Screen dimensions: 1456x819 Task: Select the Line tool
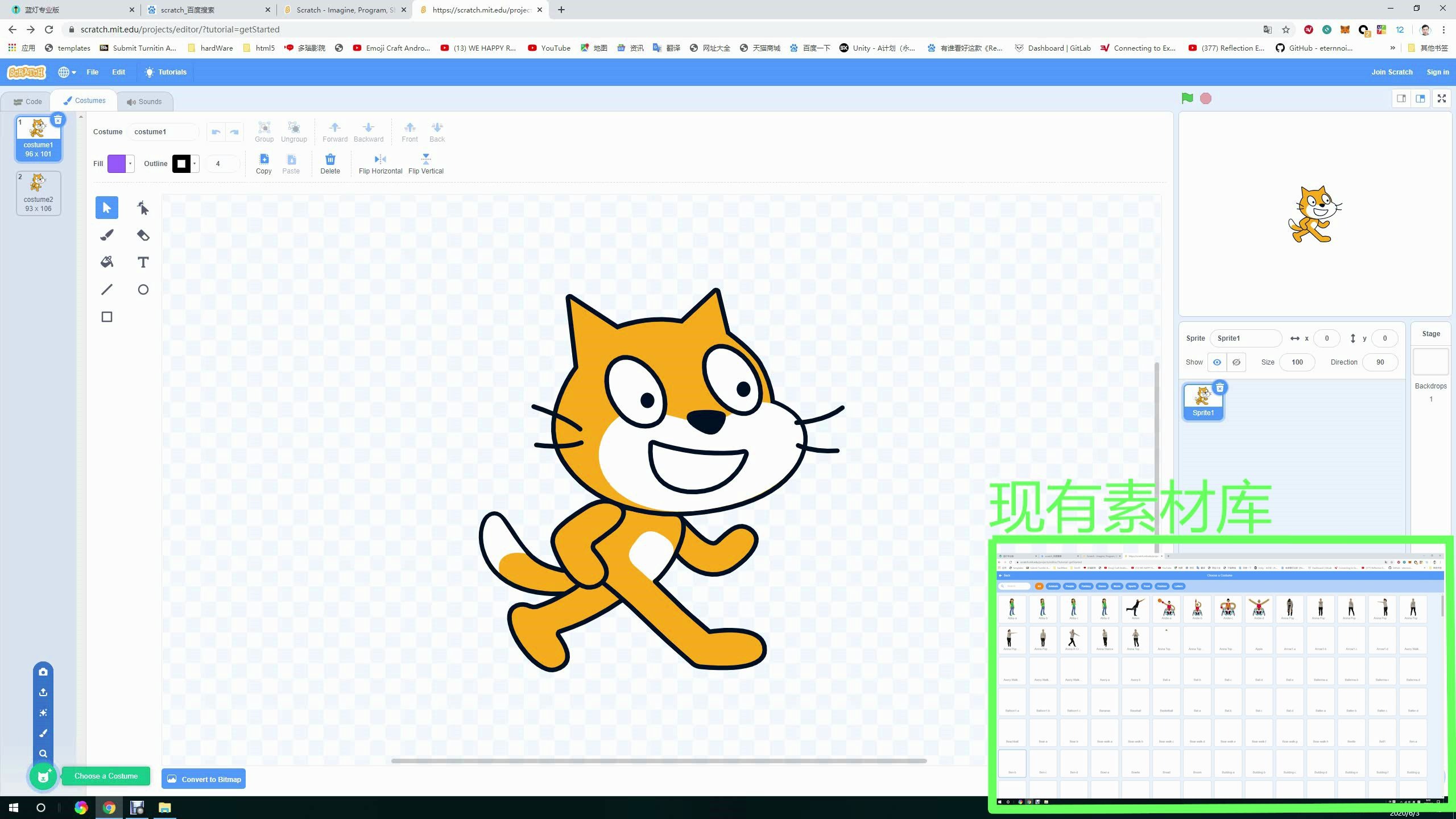pos(106,289)
